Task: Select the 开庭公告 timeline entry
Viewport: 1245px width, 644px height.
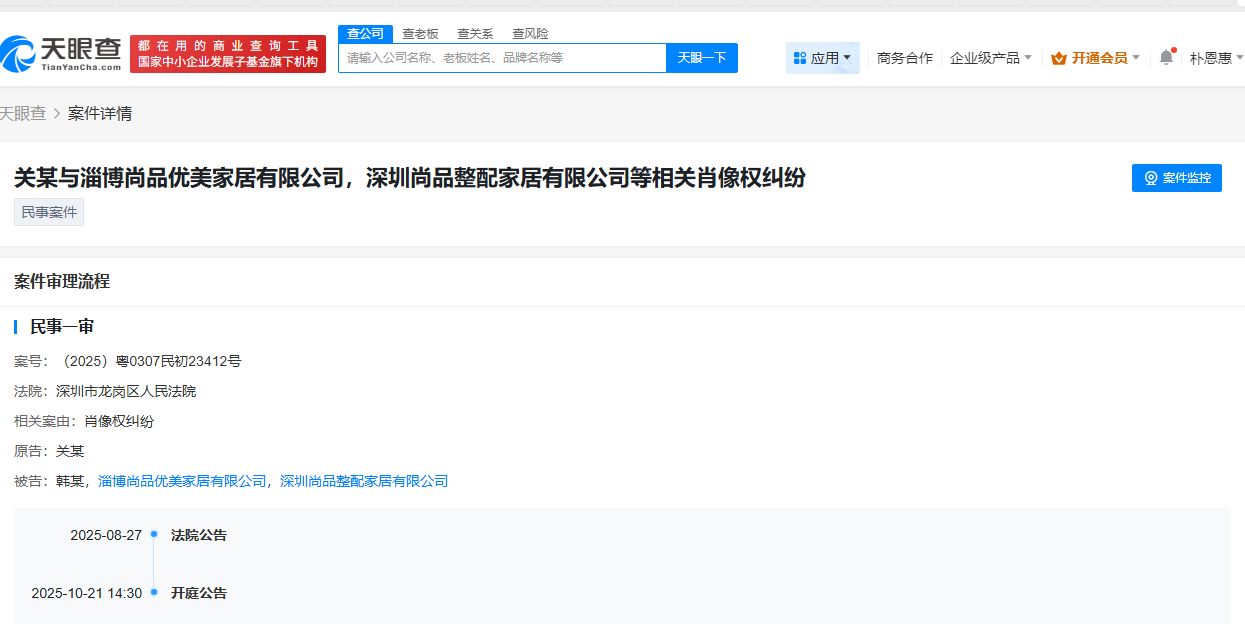Action: 199,593
